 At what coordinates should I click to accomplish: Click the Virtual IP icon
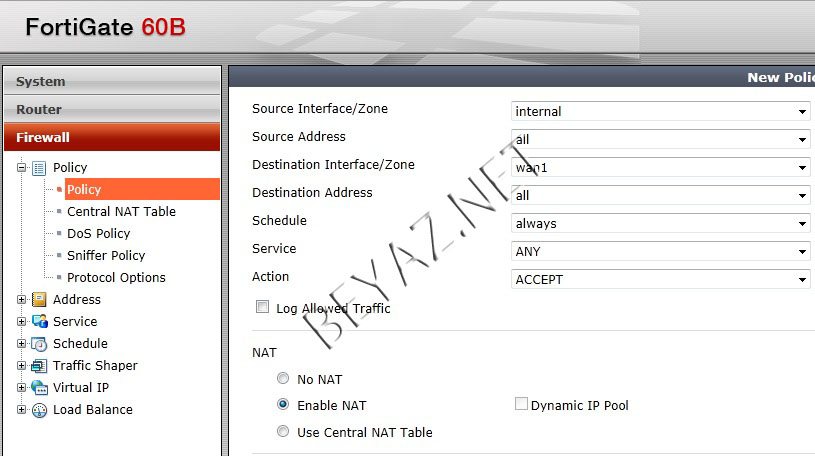point(40,387)
